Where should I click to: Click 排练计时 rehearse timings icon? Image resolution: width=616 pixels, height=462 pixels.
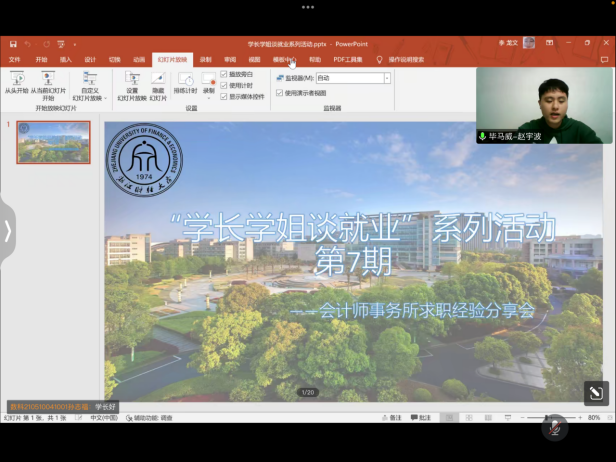click(x=186, y=80)
